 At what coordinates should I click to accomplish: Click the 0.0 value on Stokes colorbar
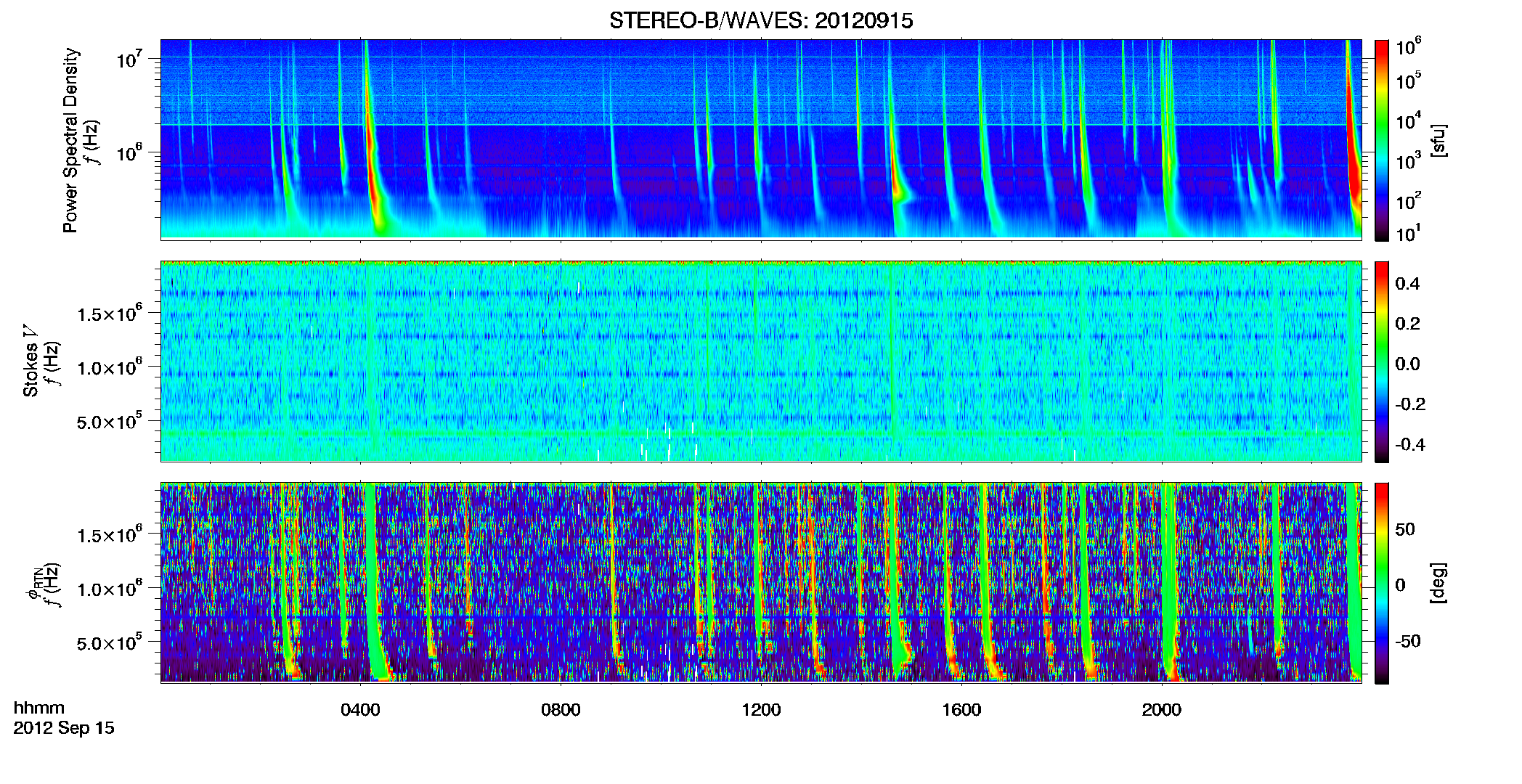coord(1407,364)
